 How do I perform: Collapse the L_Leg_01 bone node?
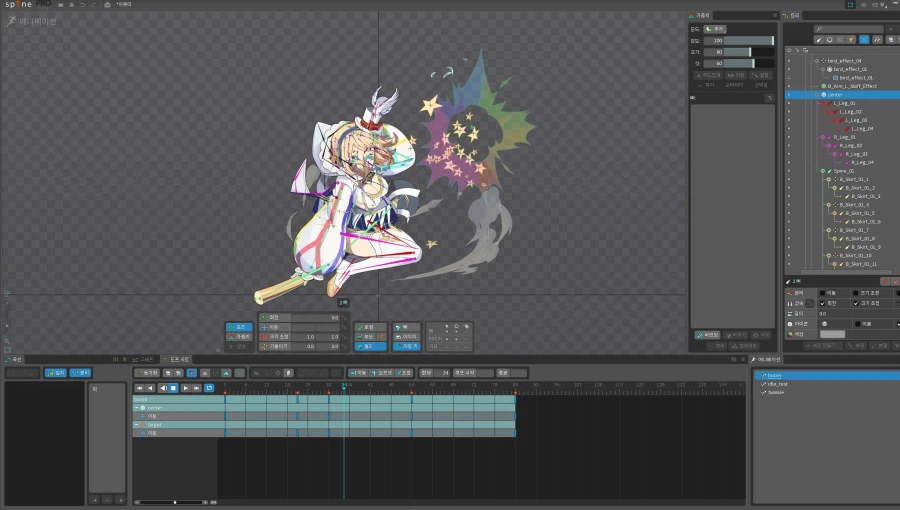[822, 103]
